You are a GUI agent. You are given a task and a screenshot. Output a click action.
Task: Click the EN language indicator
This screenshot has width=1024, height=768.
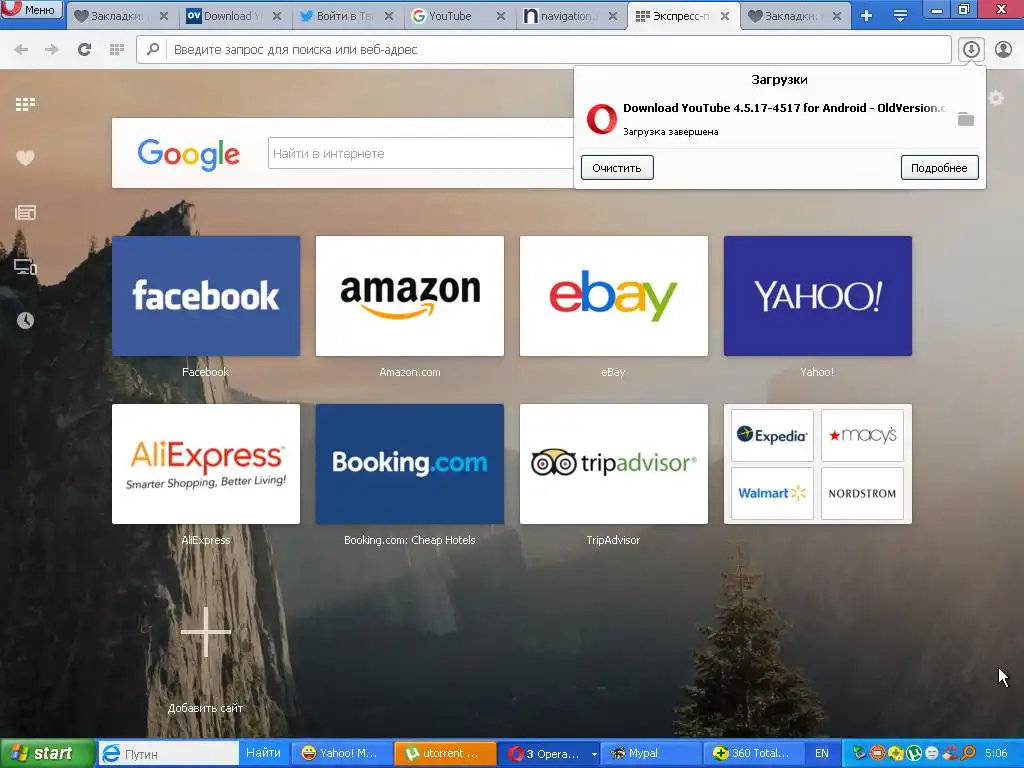822,753
